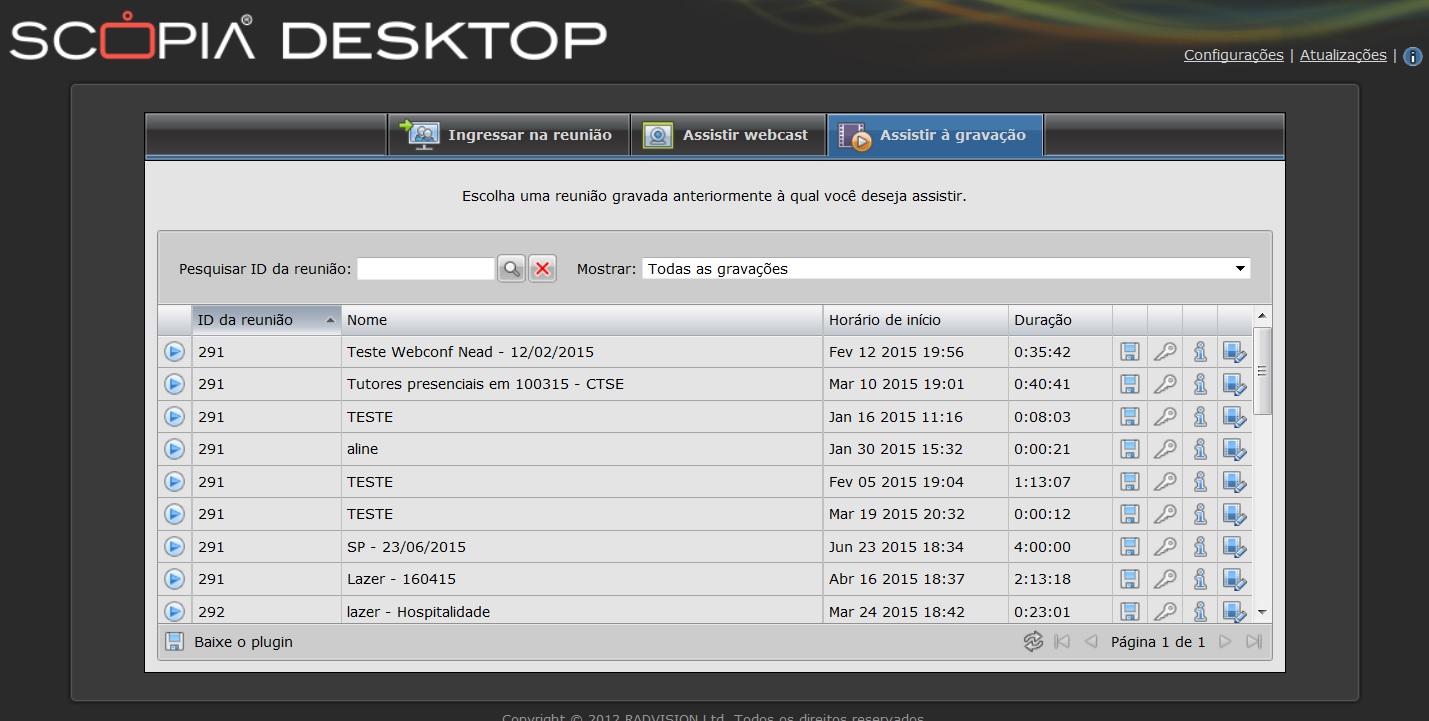Click the recordings list vertical scrollbar thumb
The width and height of the screenshot is (1429, 721).
[1262, 370]
